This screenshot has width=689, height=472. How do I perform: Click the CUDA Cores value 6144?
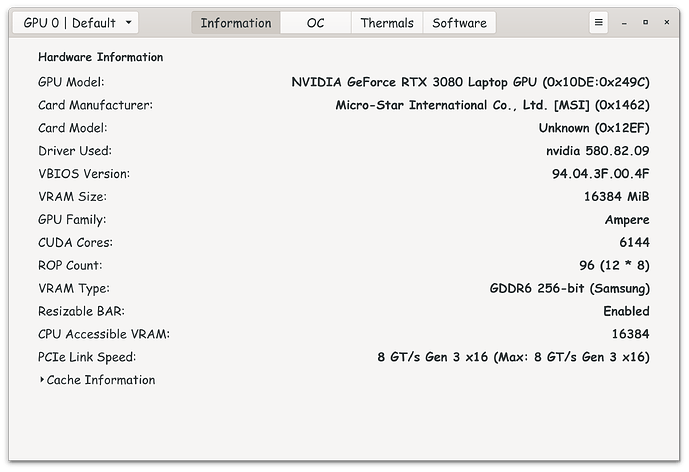[634, 243]
